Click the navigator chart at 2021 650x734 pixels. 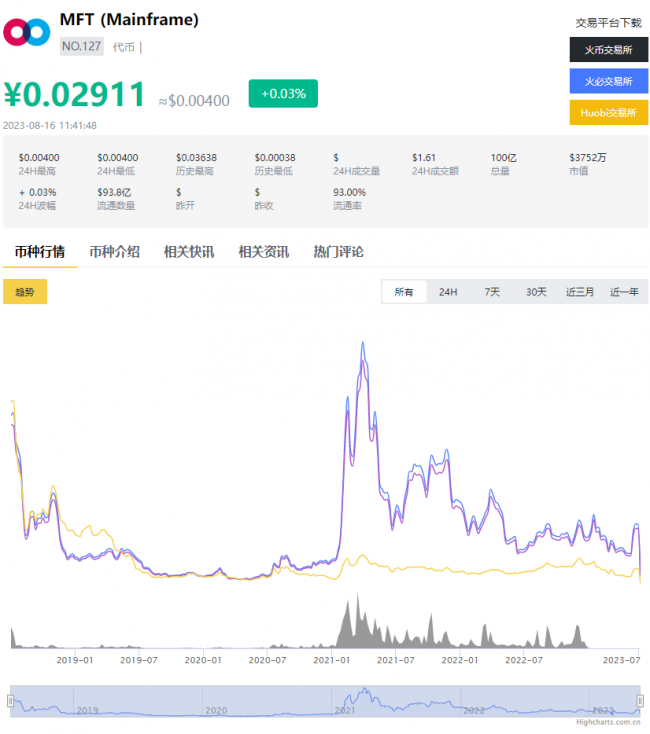point(345,710)
